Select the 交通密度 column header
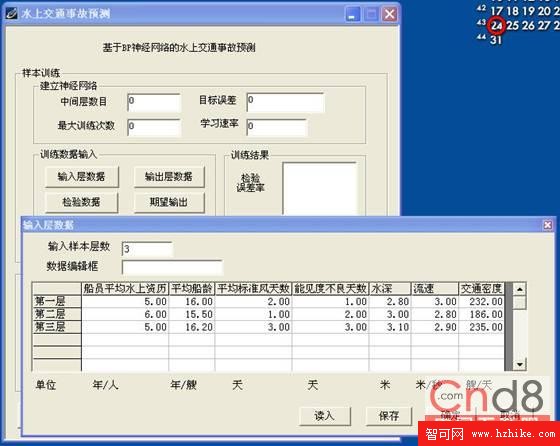This screenshot has width=560, height=446. click(x=481, y=289)
